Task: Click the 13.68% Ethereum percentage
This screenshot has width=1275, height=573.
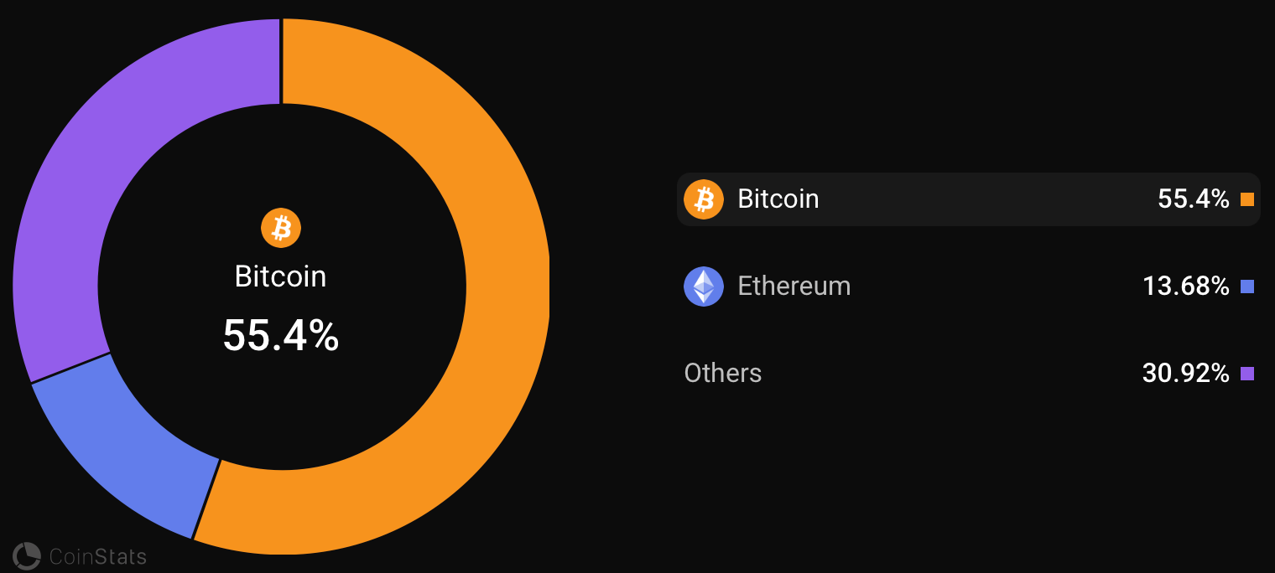Action: [1185, 287]
